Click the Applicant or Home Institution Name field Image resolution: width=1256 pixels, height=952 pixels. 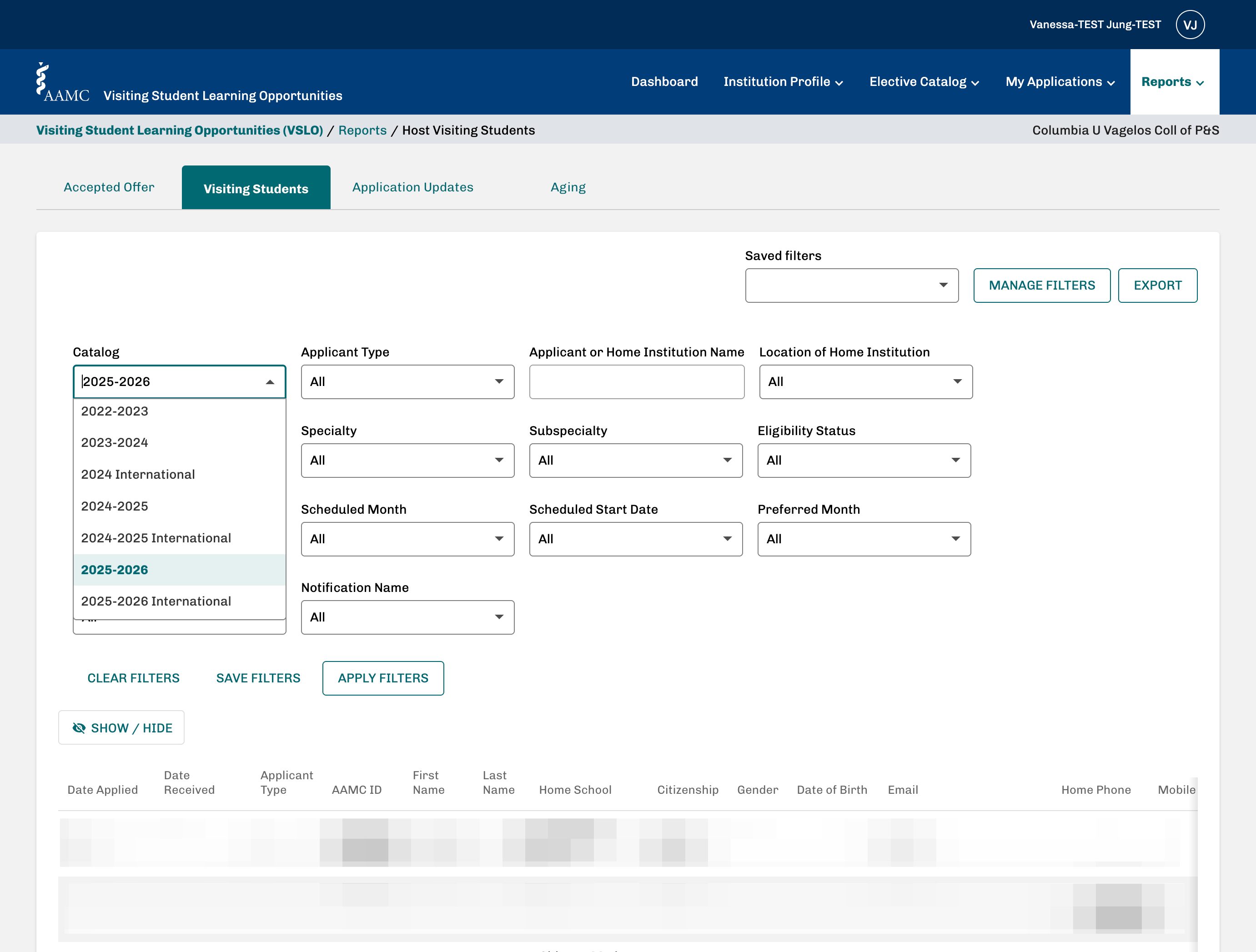click(x=637, y=382)
